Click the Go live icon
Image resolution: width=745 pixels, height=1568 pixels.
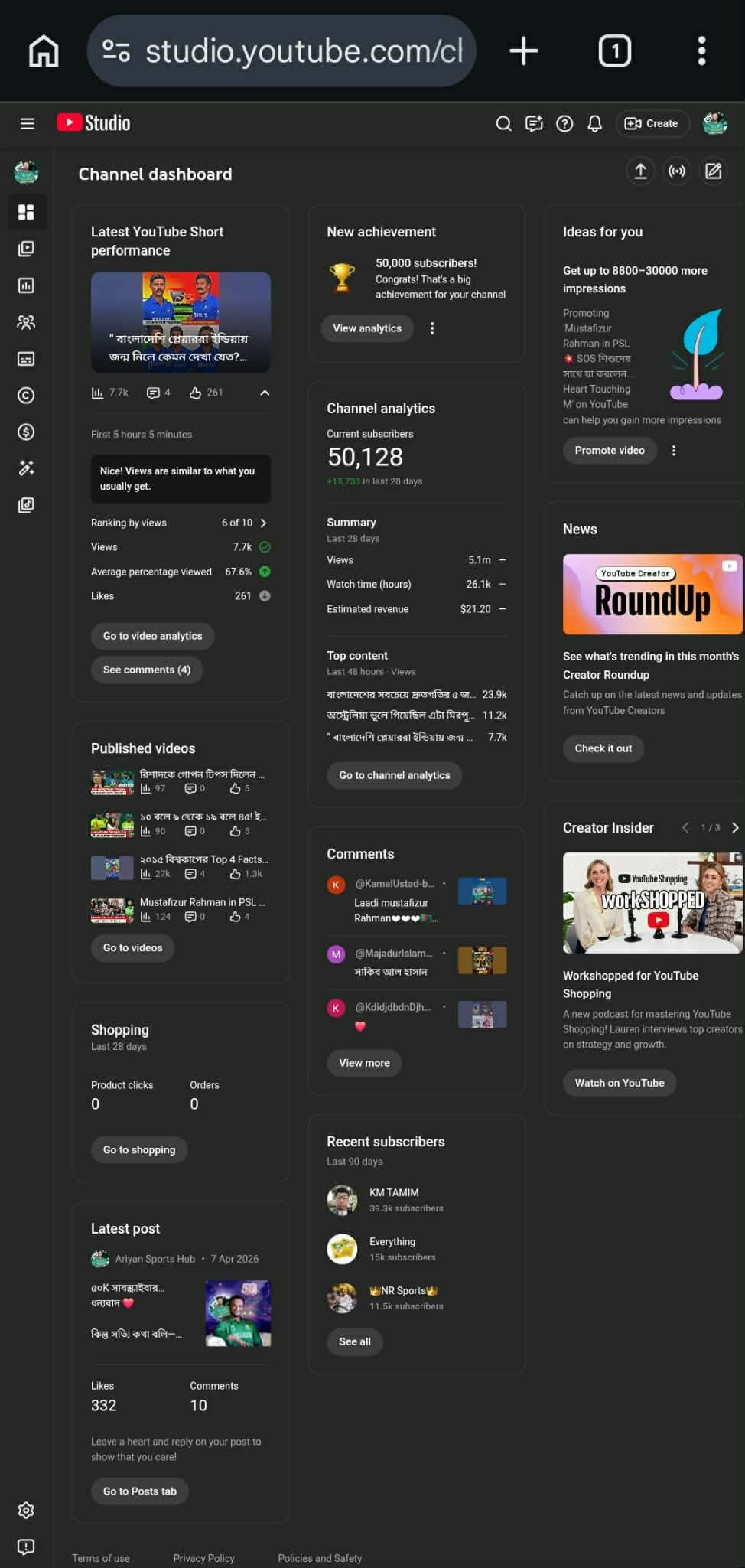point(677,171)
